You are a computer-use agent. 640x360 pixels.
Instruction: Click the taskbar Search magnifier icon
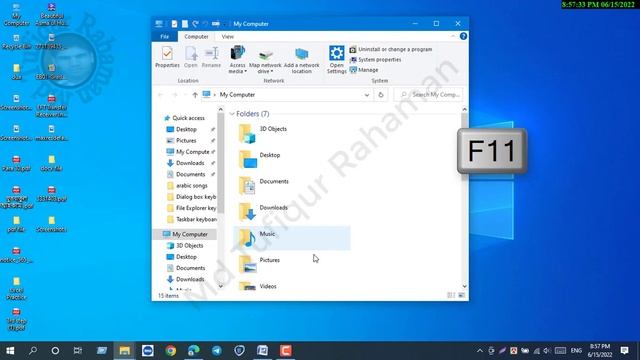[33, 351]
